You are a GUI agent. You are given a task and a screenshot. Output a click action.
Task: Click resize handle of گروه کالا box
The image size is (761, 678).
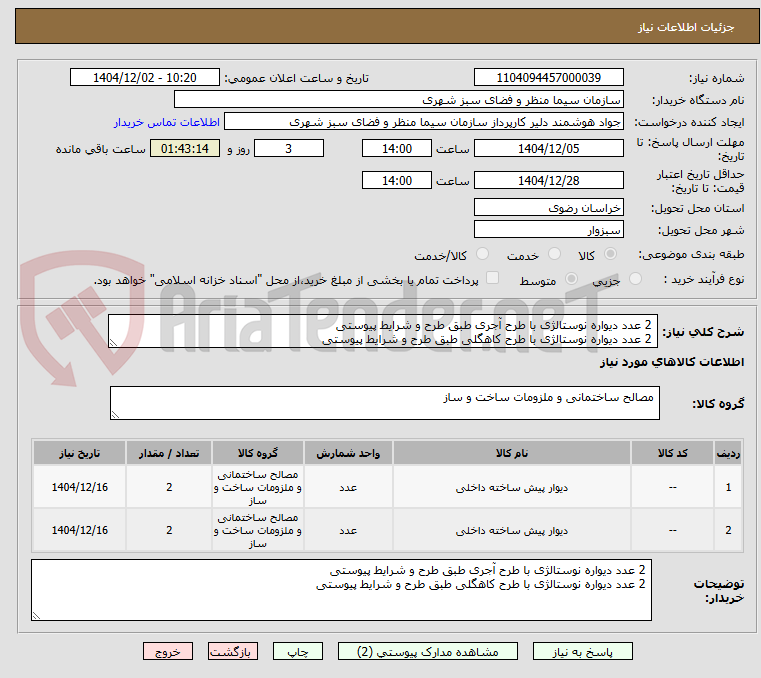(115, 414)
